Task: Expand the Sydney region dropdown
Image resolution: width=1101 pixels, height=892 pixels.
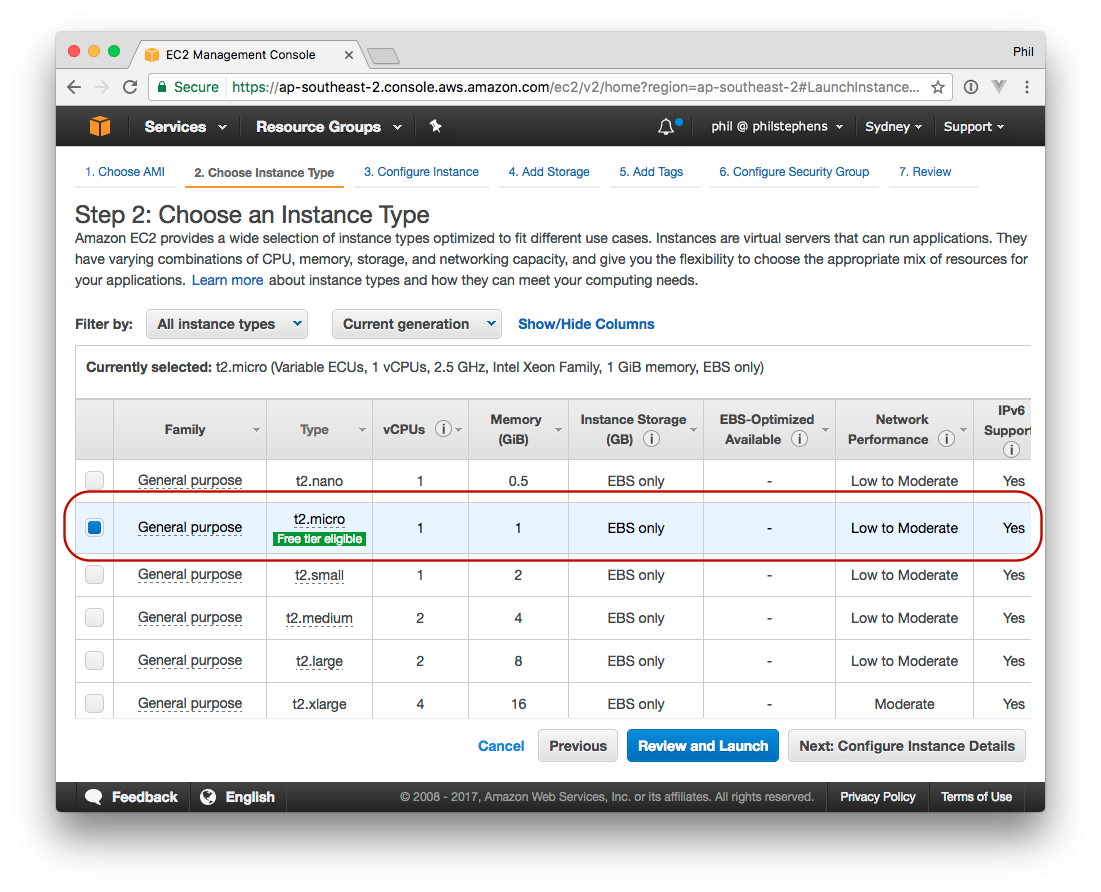Action: pyautogui.click(x=894, y=127)
